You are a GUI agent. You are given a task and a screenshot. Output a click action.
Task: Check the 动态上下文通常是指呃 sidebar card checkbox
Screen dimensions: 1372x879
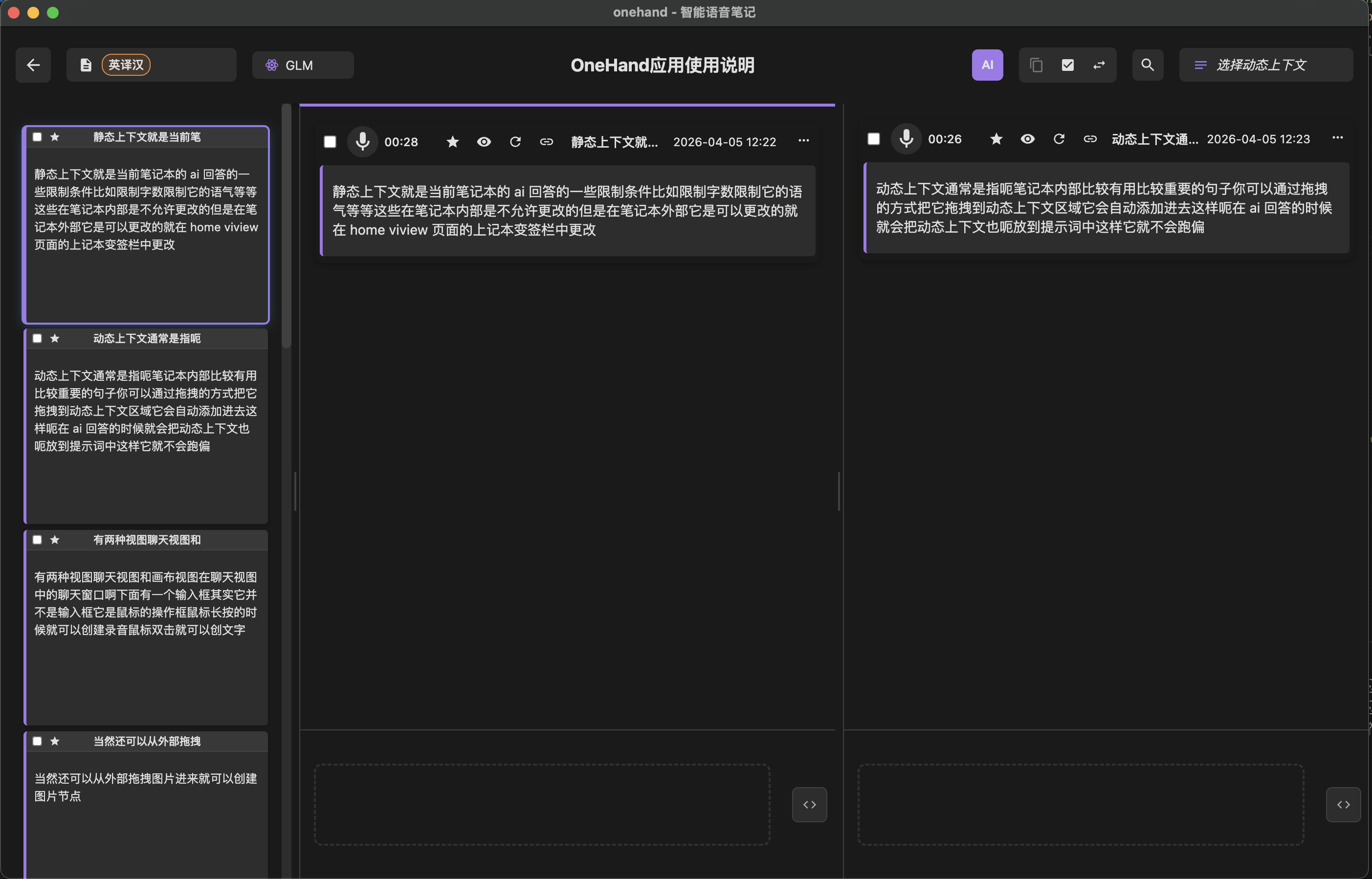37,338
